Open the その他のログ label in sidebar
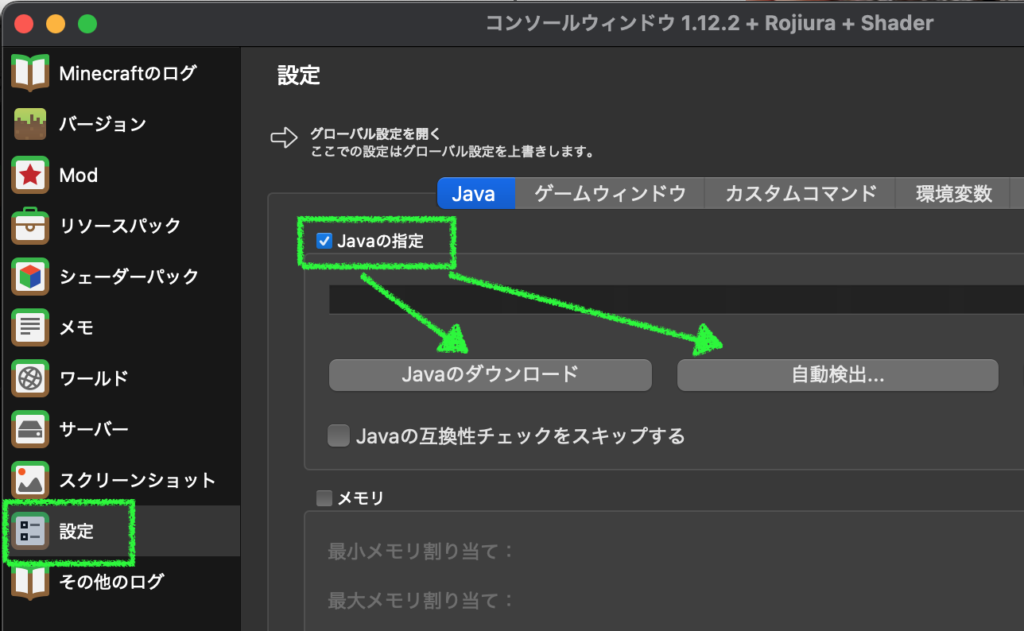 (x=112, y=581)
